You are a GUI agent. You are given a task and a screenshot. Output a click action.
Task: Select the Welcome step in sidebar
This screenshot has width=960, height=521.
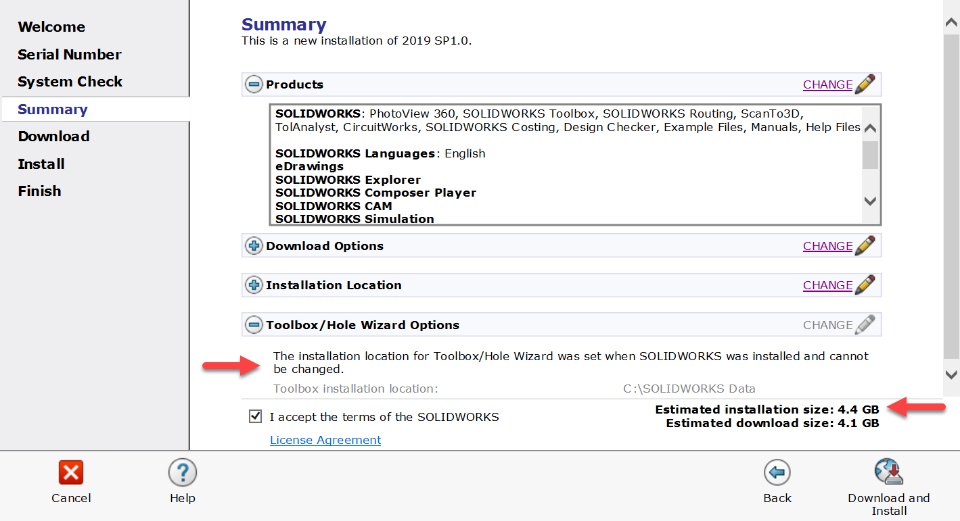tap(51, 27)
